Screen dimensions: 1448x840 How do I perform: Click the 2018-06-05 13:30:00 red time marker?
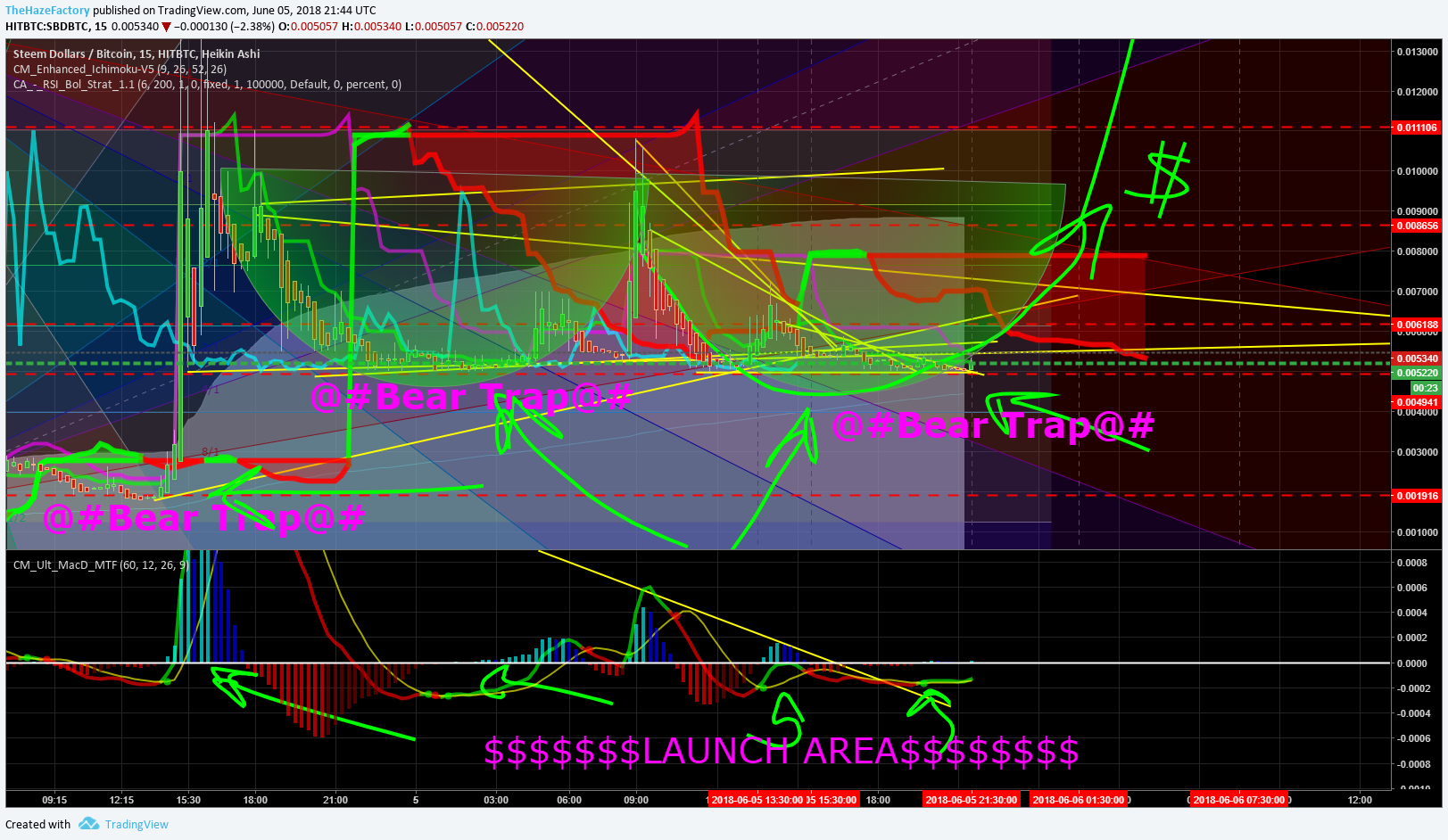(x=757, y=800)
